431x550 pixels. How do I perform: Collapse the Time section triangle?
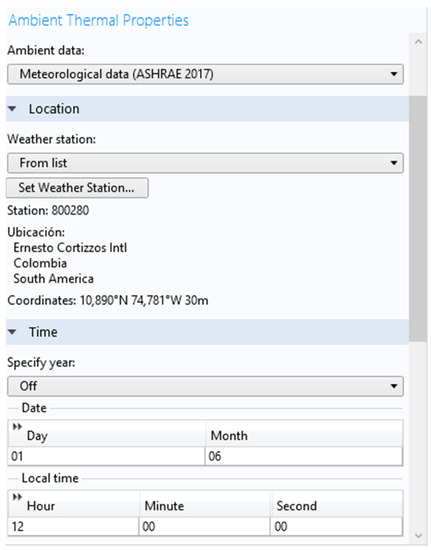coord(12,332)
